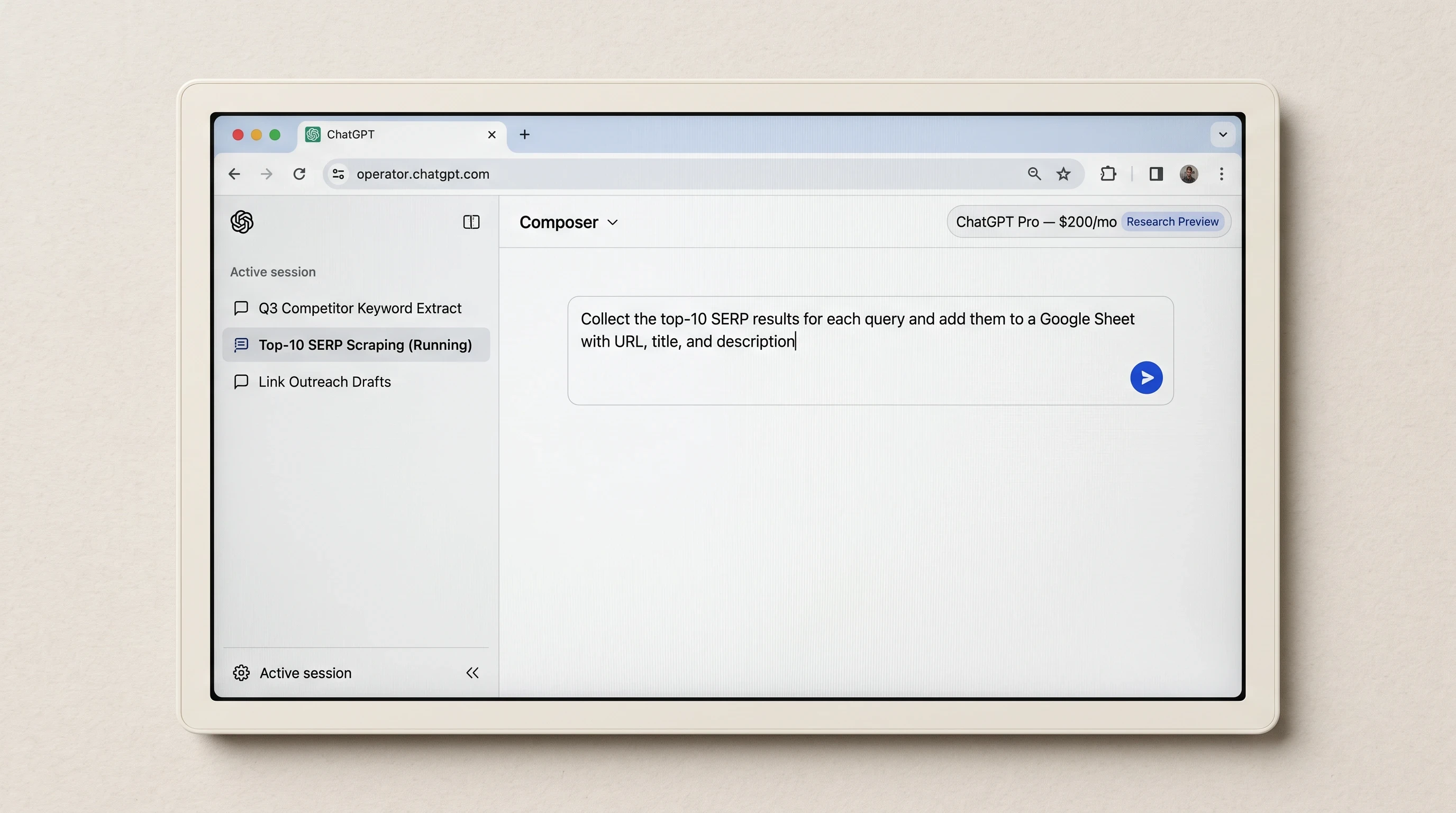Click the Active session label in sidebar footer
1456x813 pixels.
[305, 673]
